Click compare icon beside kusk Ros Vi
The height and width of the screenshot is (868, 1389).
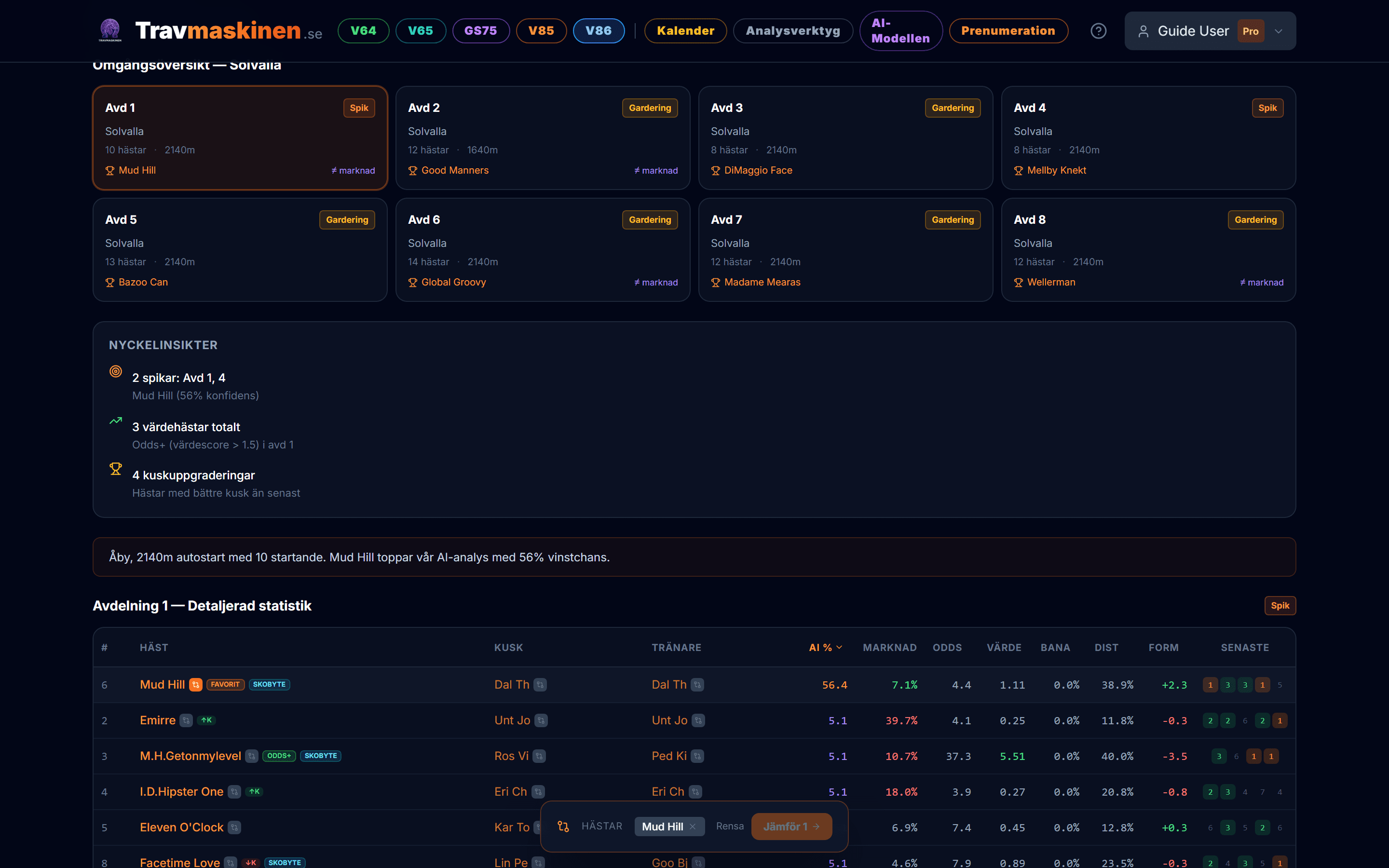539,756
